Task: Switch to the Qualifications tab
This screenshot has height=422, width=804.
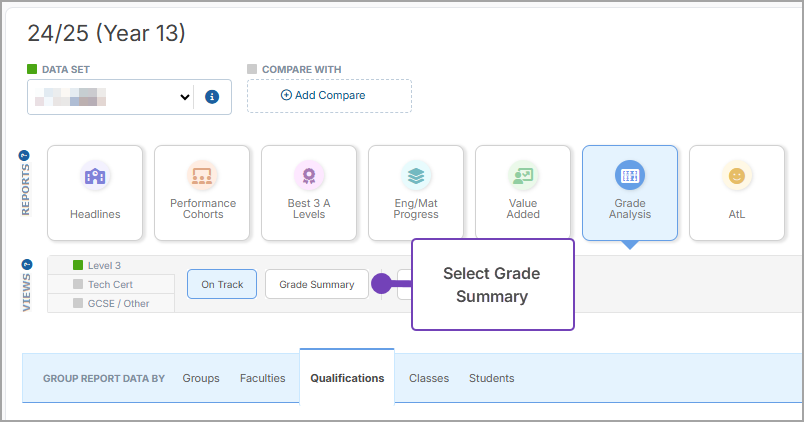Action: (347, 378)
